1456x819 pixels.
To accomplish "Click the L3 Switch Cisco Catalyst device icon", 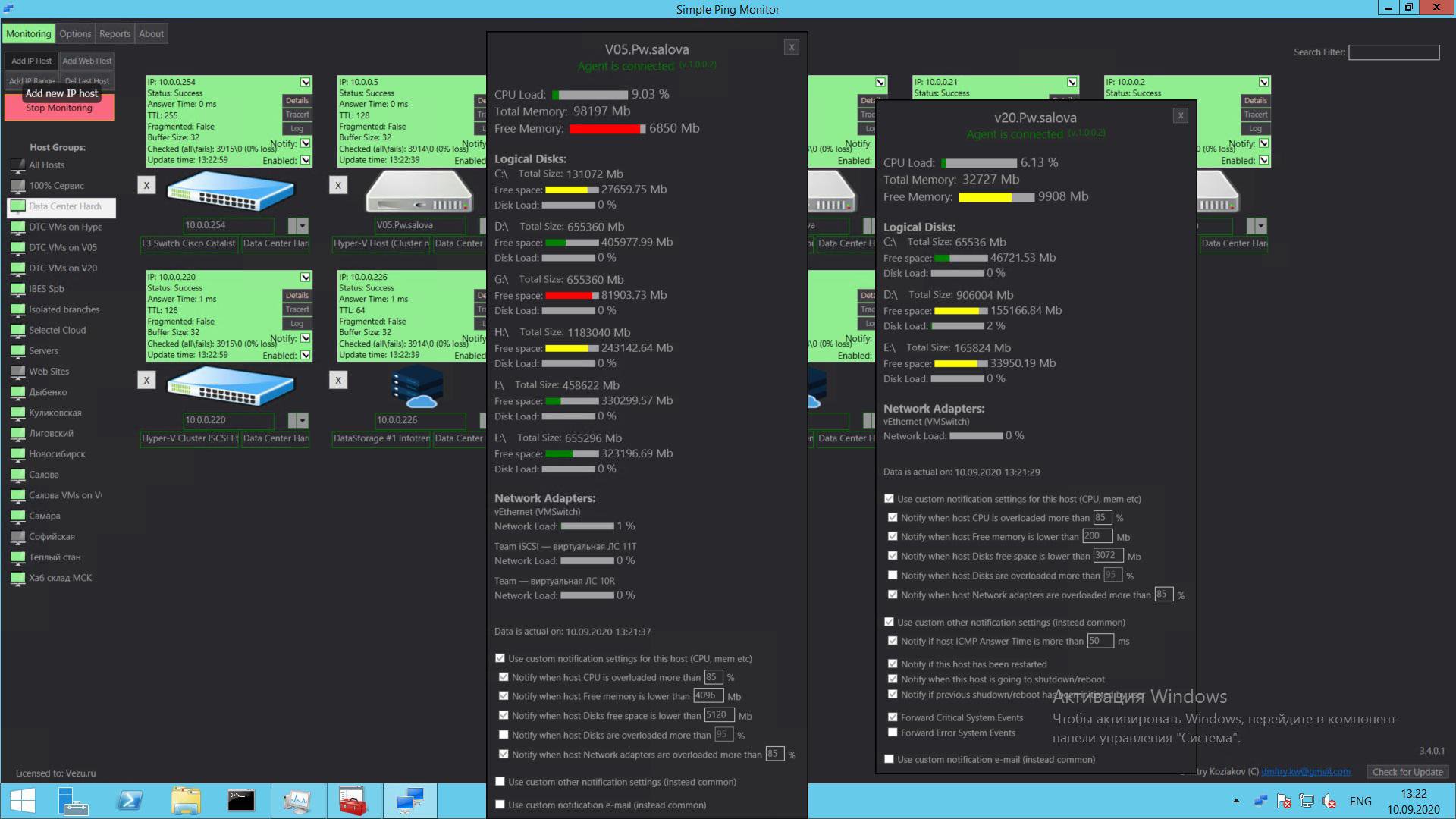I will click(x=230, y=190).
